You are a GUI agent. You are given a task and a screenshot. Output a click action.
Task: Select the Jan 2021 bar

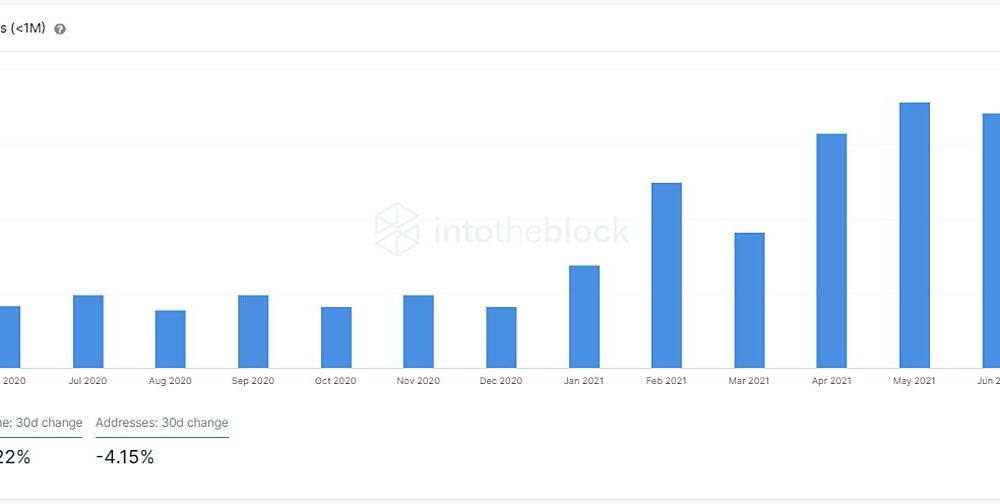point(584,317)
